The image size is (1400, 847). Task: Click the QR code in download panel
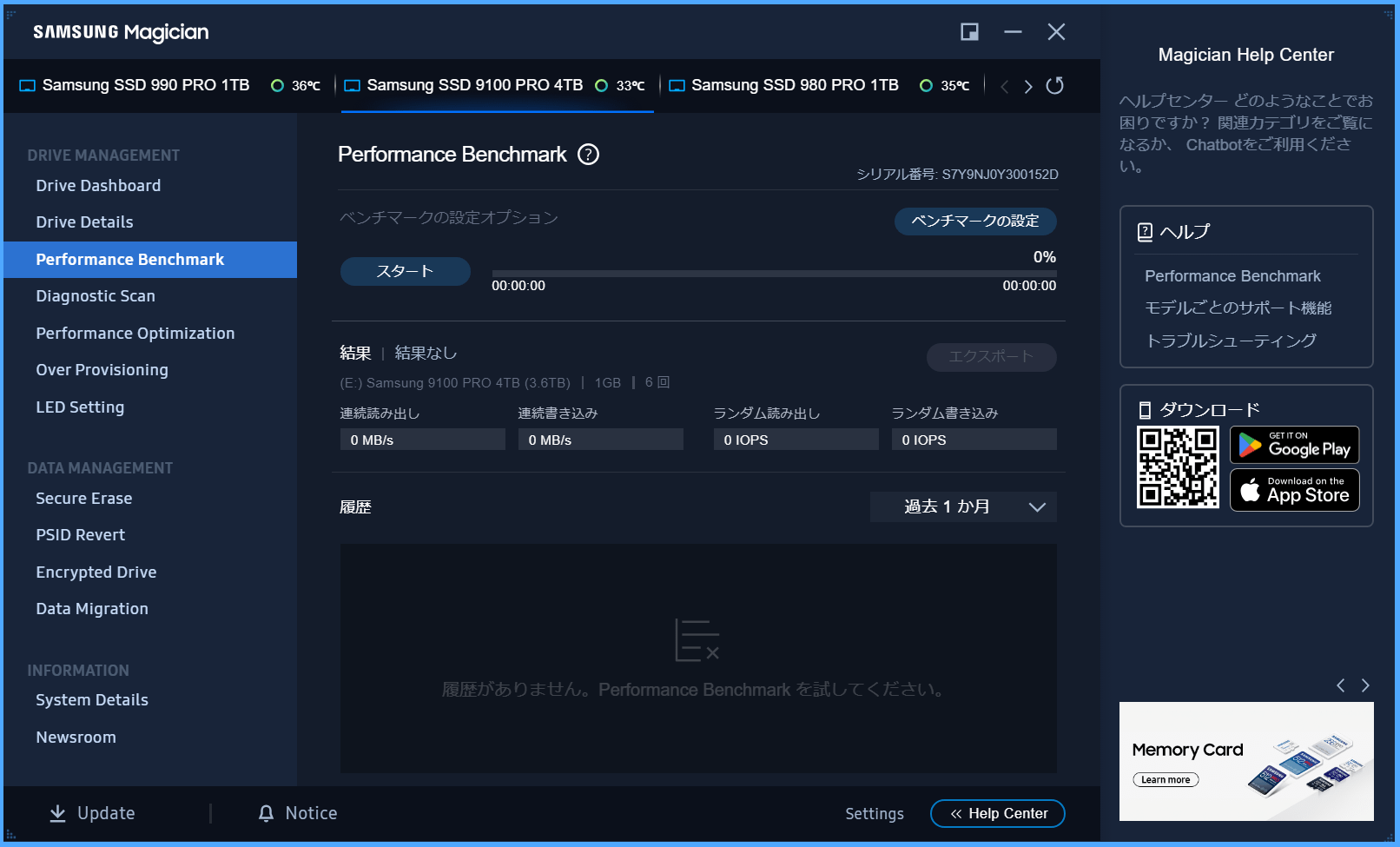click(x=1178, y=467)
